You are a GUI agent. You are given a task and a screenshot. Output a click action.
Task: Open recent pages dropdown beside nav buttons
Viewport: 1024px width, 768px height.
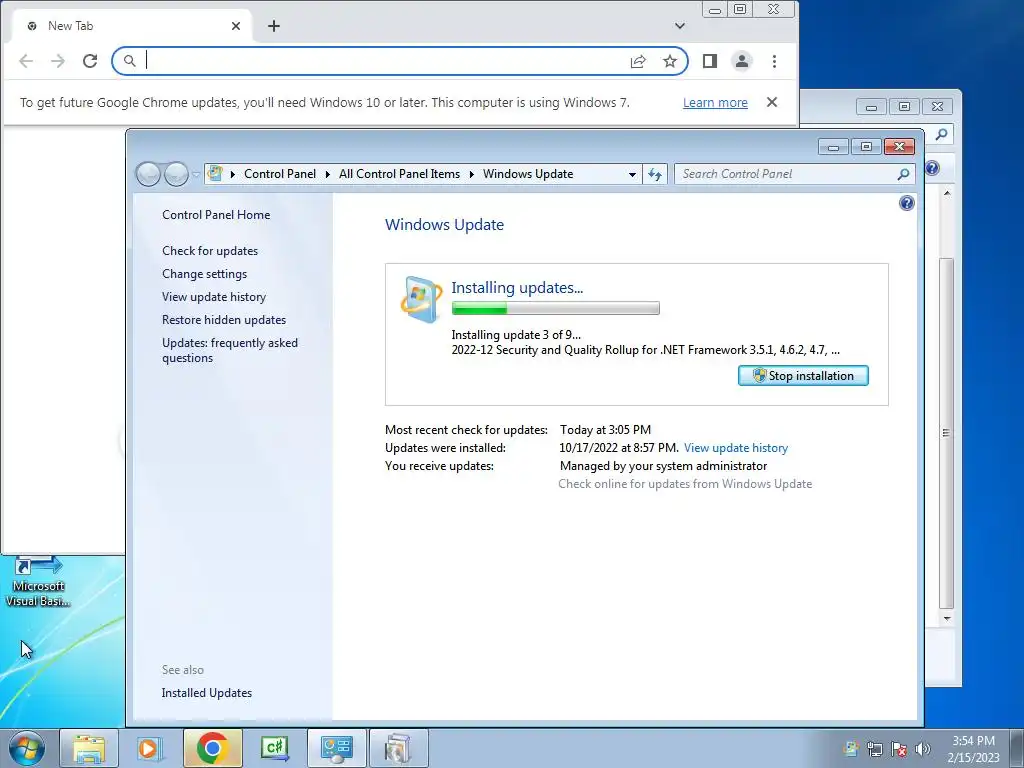tap(196, 174)
